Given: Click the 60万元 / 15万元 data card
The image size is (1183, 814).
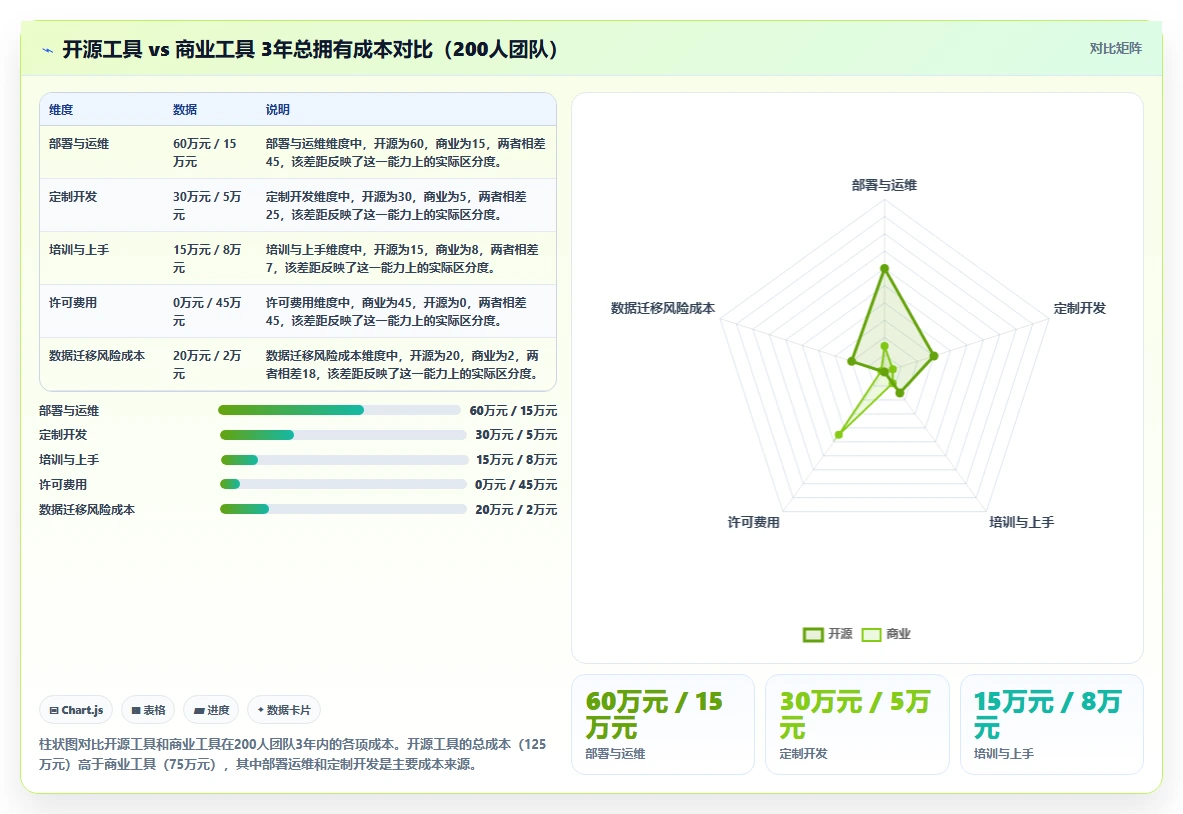Looking at the screenshot, I should point(663,724).
